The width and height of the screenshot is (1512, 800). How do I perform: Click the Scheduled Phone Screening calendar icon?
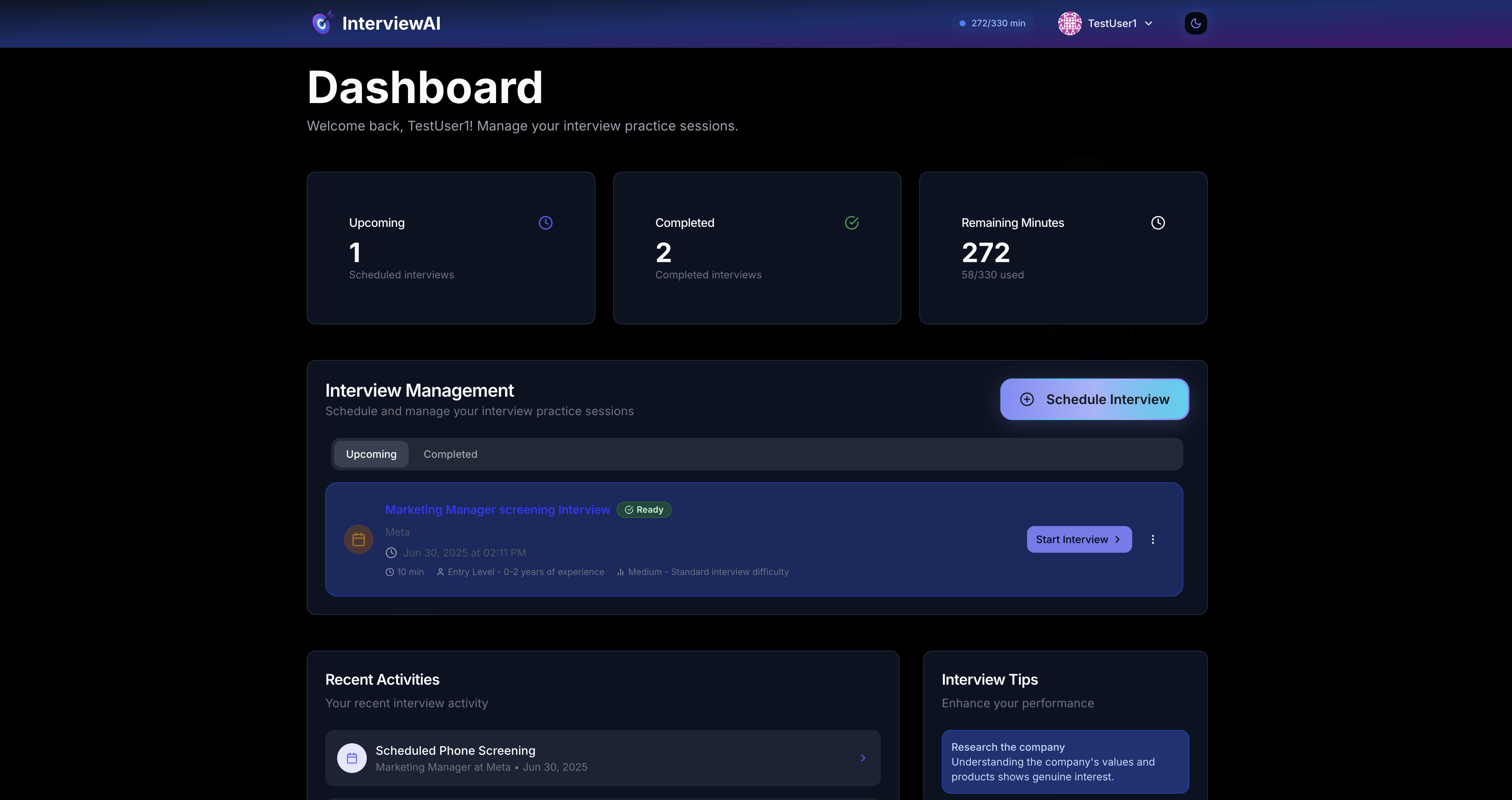tap(352, 758)
